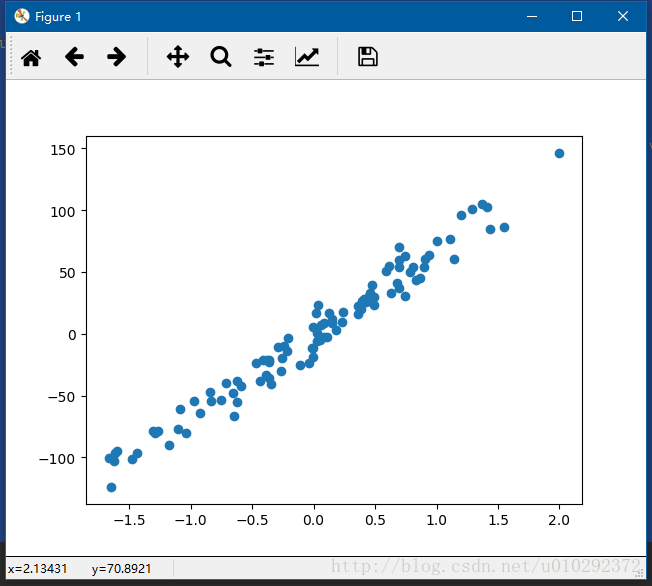Click the lowest data point near y=-125
The height and width of the screenshot is (586, 652).
111,487
